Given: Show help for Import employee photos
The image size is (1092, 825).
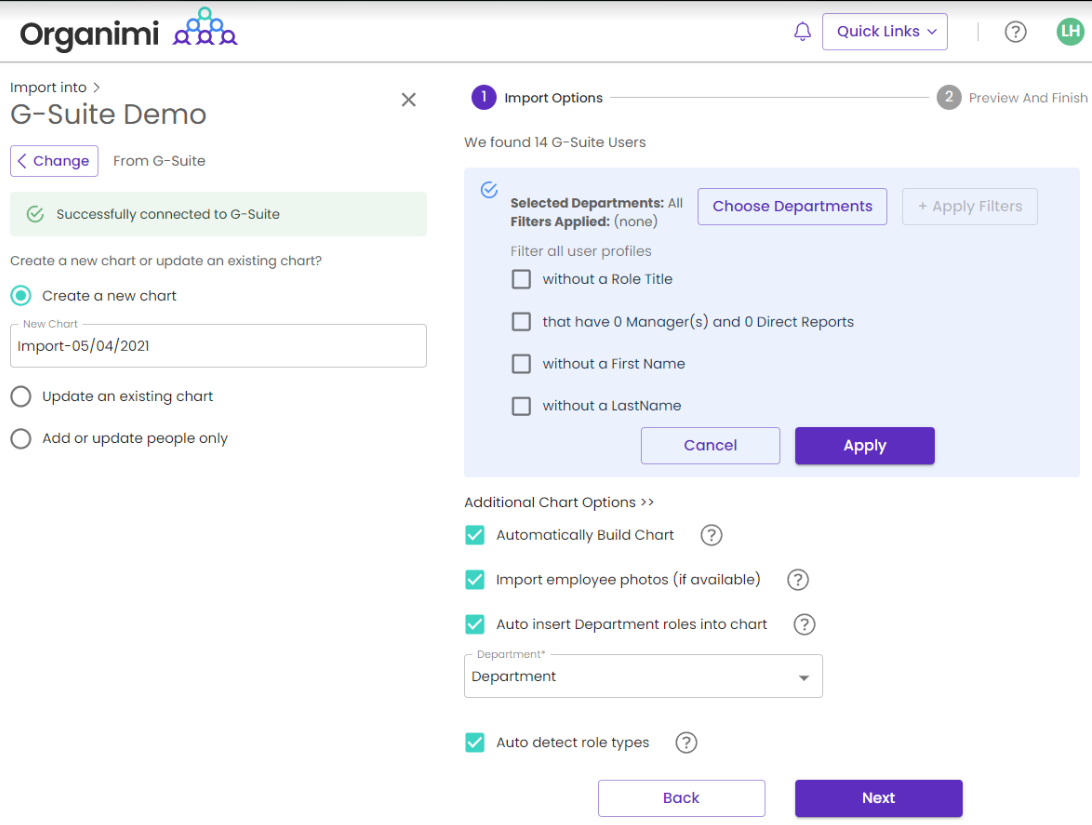Looking at the screenshot, I should pyautogui.click(x=797, y=580).
